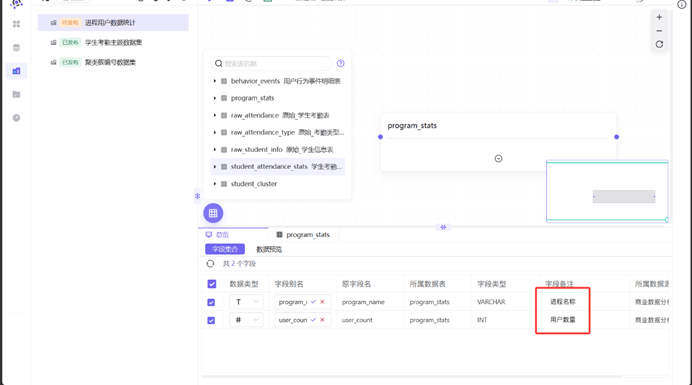The height and width of the screenshot is (385, 692).
Task: Expand the raw_student_info table node
Action: click(x=215, y=150)
